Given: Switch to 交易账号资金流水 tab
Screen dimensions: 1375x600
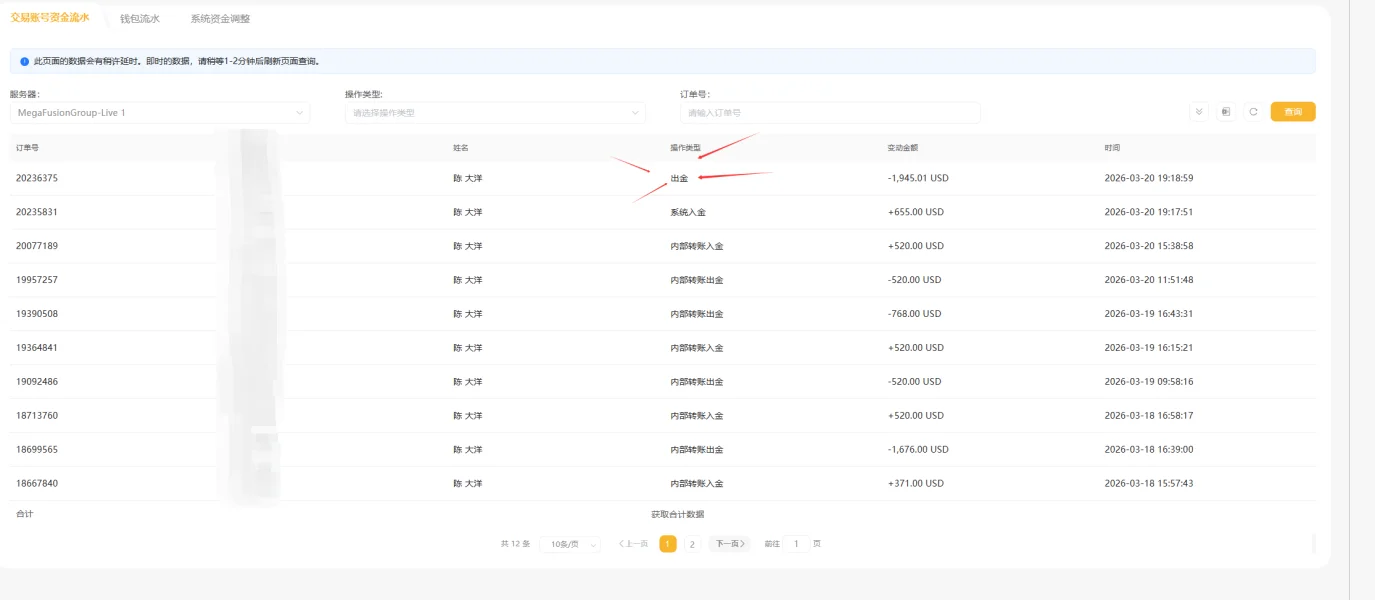Looking at the screenshot, I should 50,17.
